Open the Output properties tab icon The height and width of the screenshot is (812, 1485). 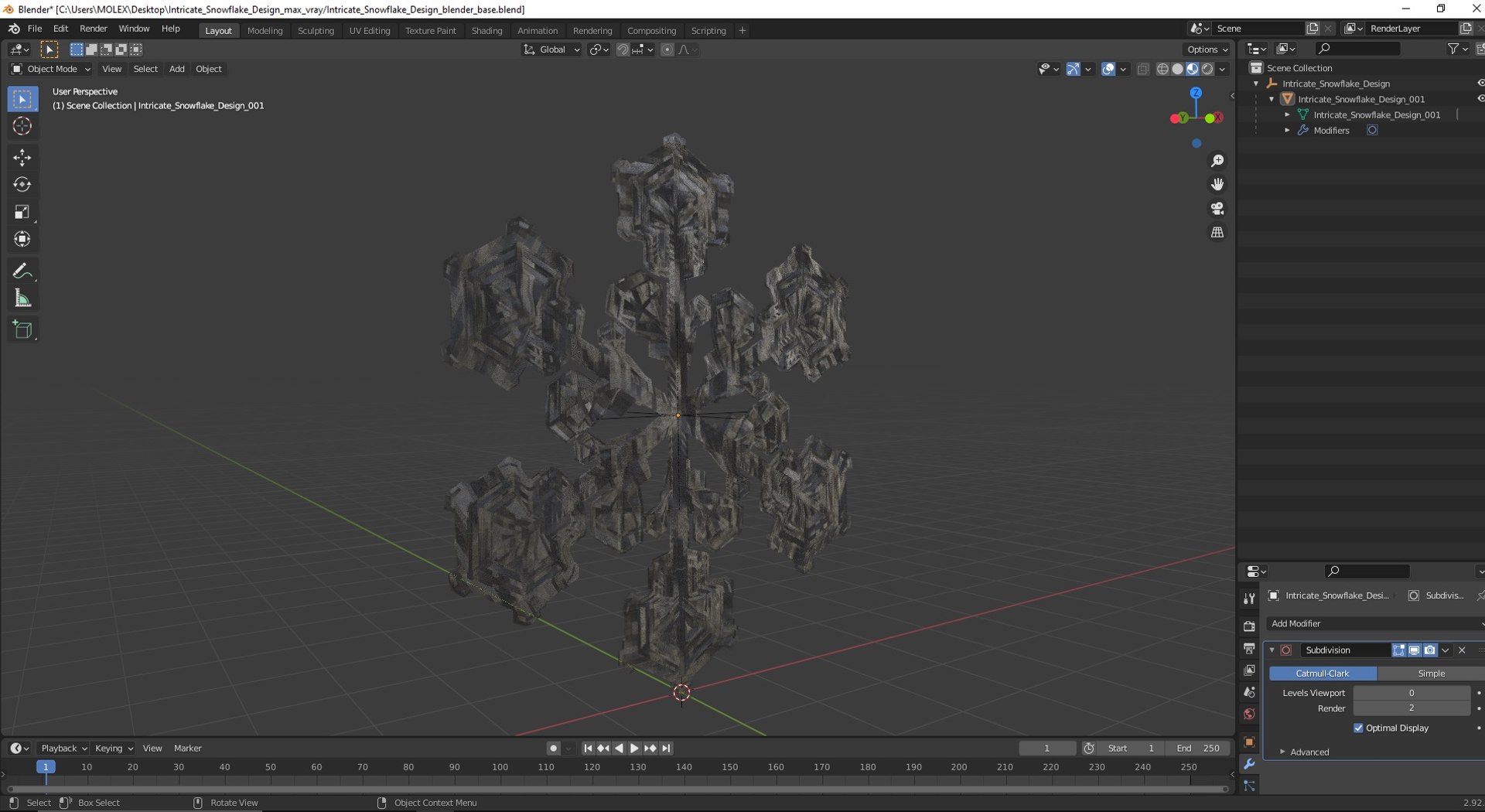pos(1249,648)
